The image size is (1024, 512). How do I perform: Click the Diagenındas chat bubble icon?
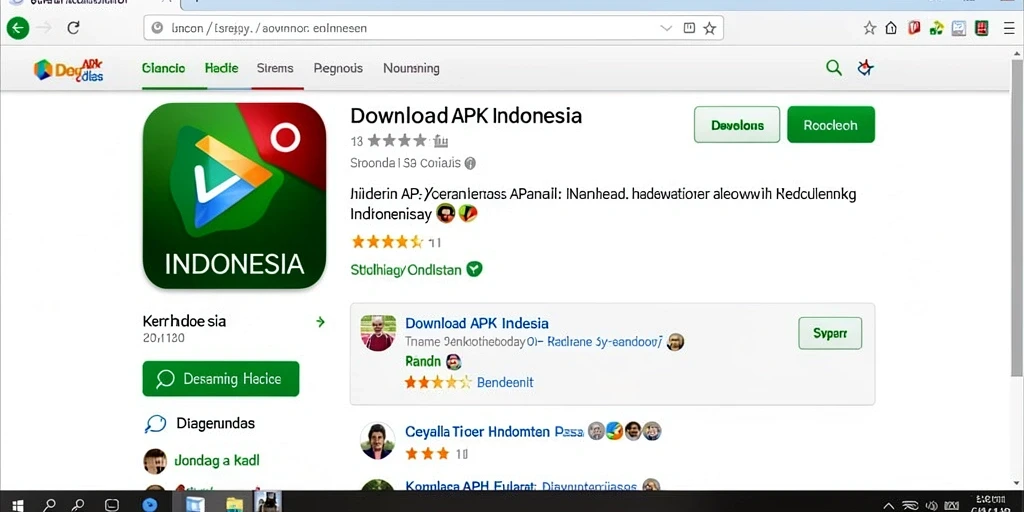point(155,423)
